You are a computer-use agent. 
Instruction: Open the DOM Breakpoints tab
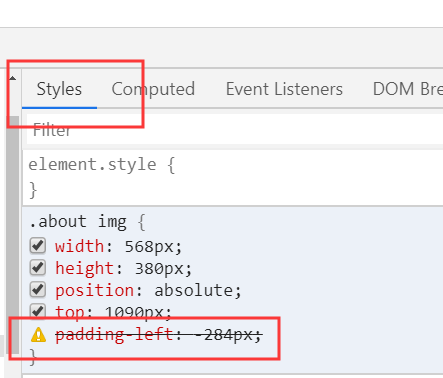(407, 89)
